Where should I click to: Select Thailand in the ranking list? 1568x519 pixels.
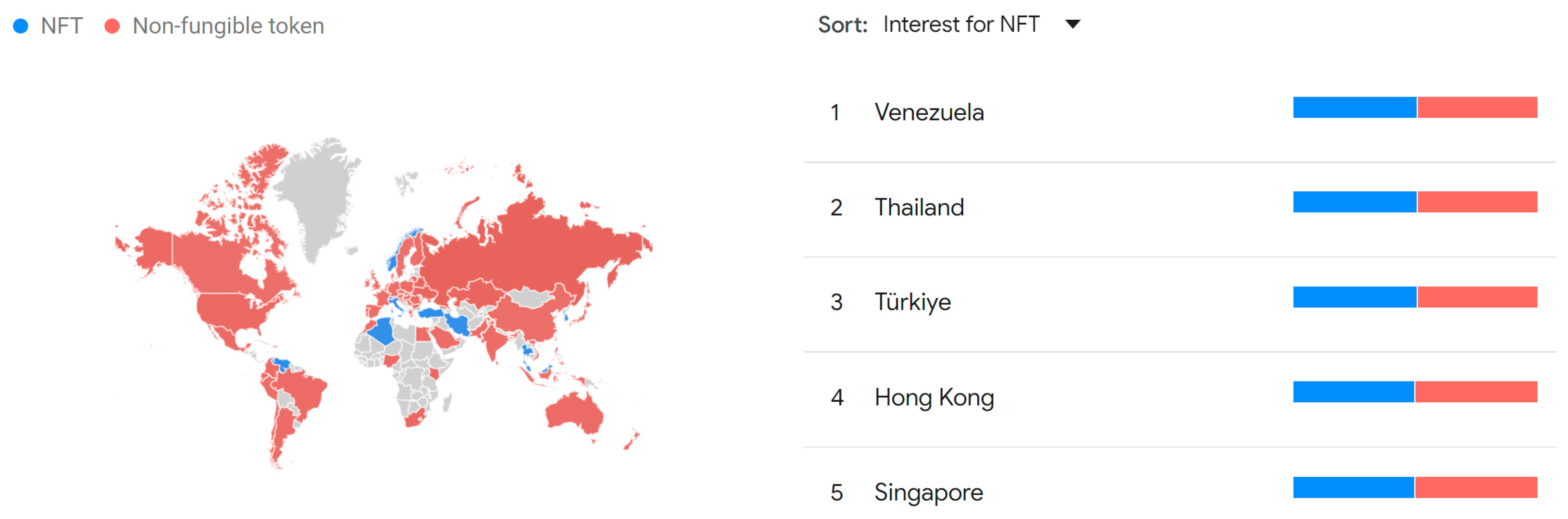pos(919,208)
